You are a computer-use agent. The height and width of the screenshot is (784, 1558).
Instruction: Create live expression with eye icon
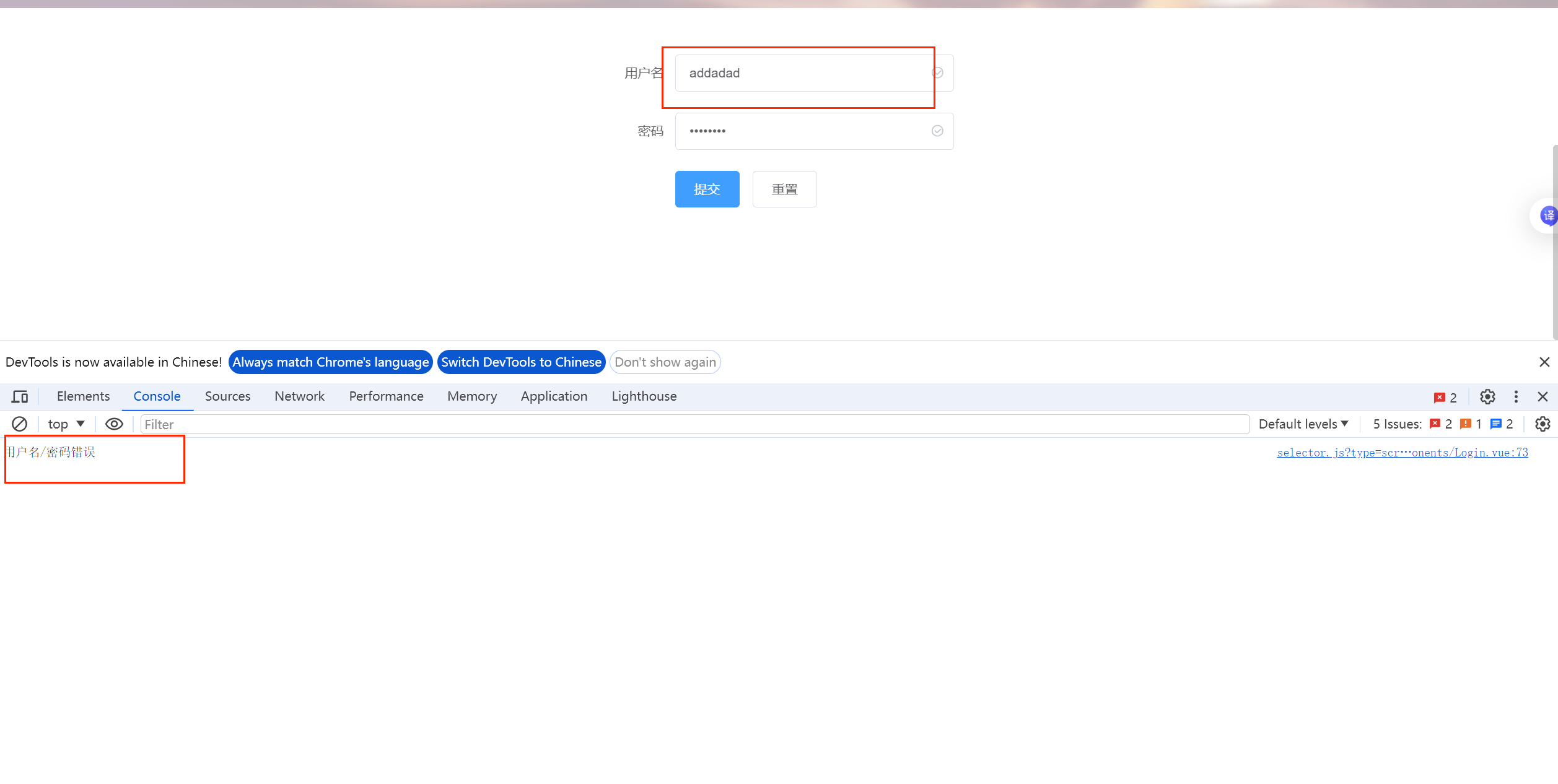tap(114, 424)
